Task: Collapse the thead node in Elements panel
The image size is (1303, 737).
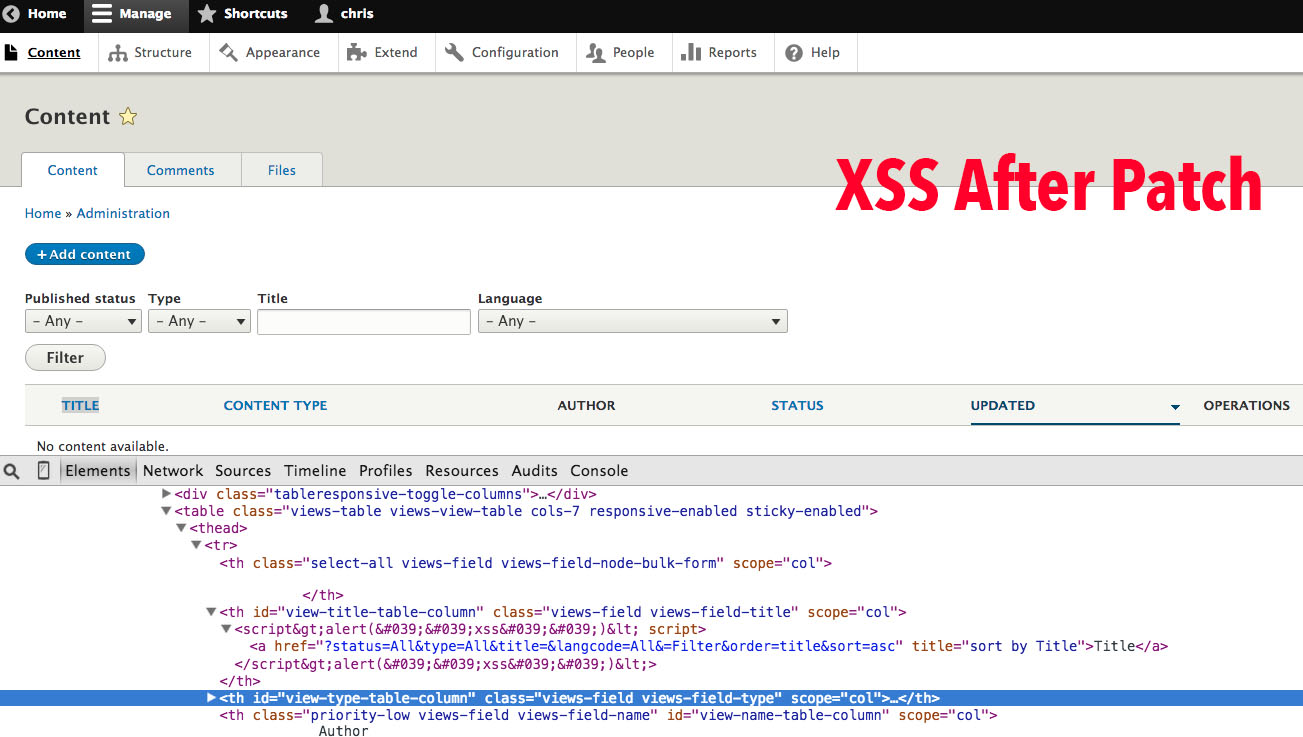Action: 181,527
